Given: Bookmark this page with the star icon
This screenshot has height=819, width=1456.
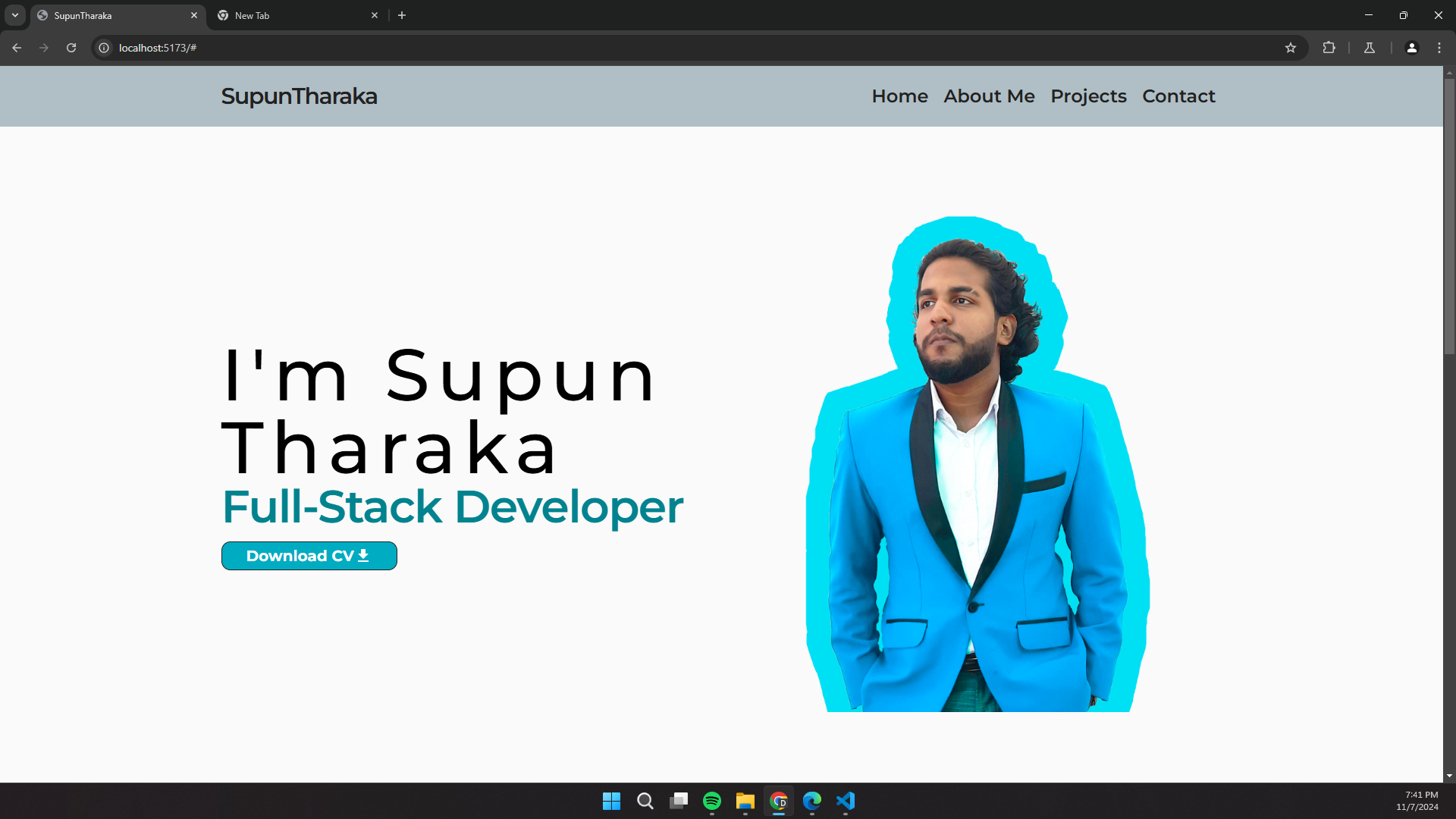Looking at the screenshot, I should [x=1291, y=48].
